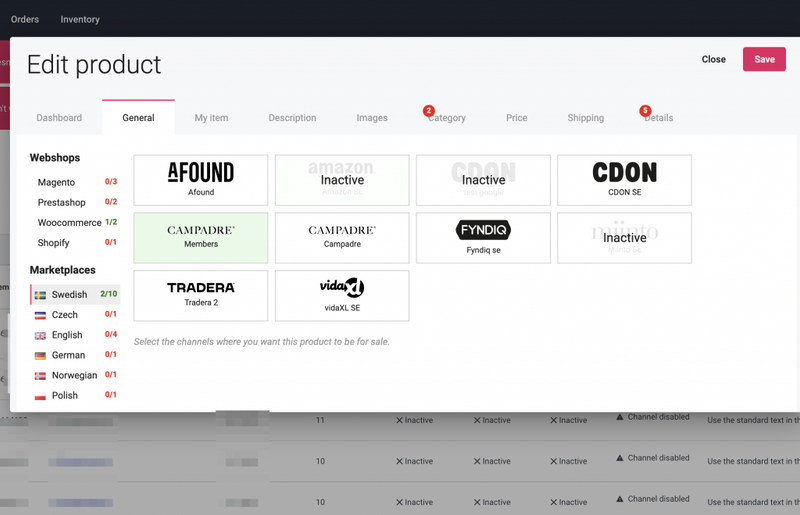Click the Save button
Viewport: 800px width, 515px height.
(x=764, y=59)
